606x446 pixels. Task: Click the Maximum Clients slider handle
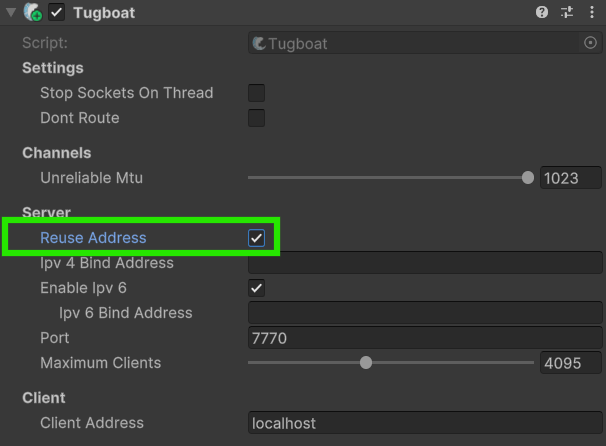366,363
